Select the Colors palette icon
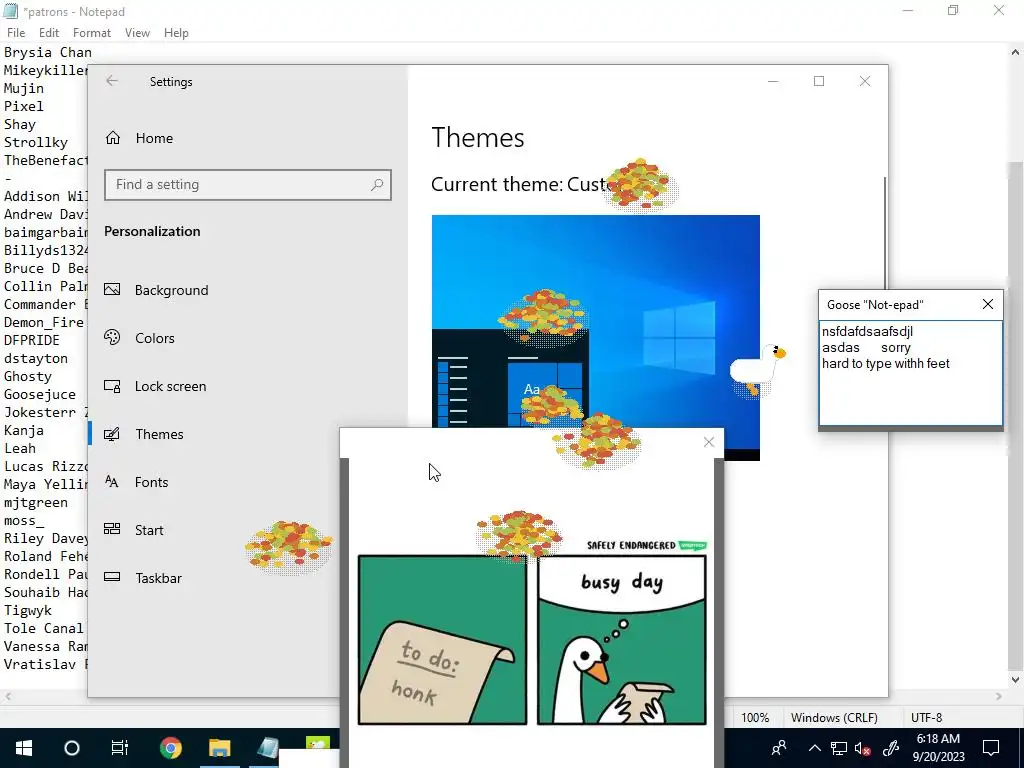Image resolution: width=1024 pixels, height=768 pixels. (112, 338)
